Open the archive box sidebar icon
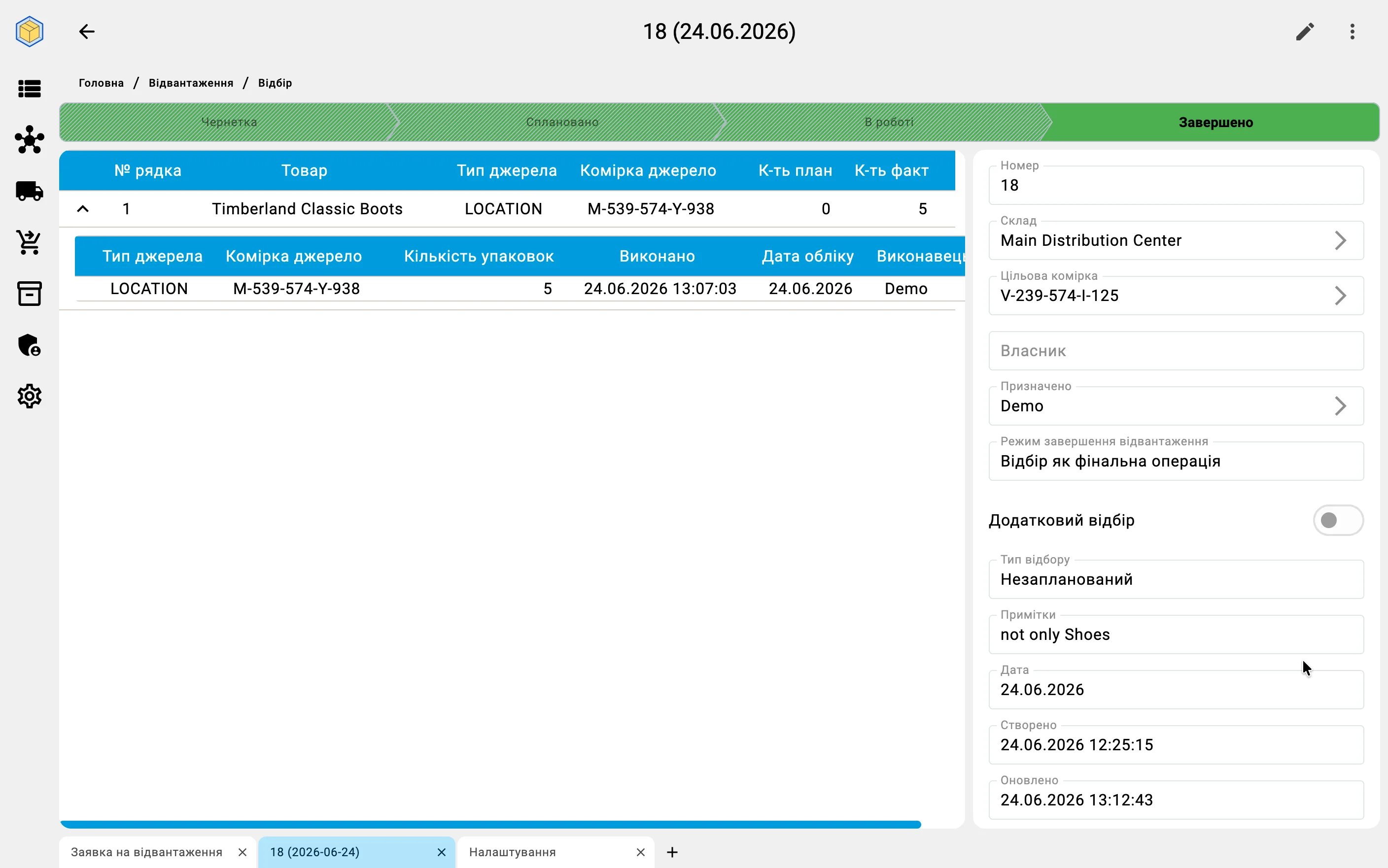The height and width of the screenshot is (868, 1388). [x=29, y=293]
